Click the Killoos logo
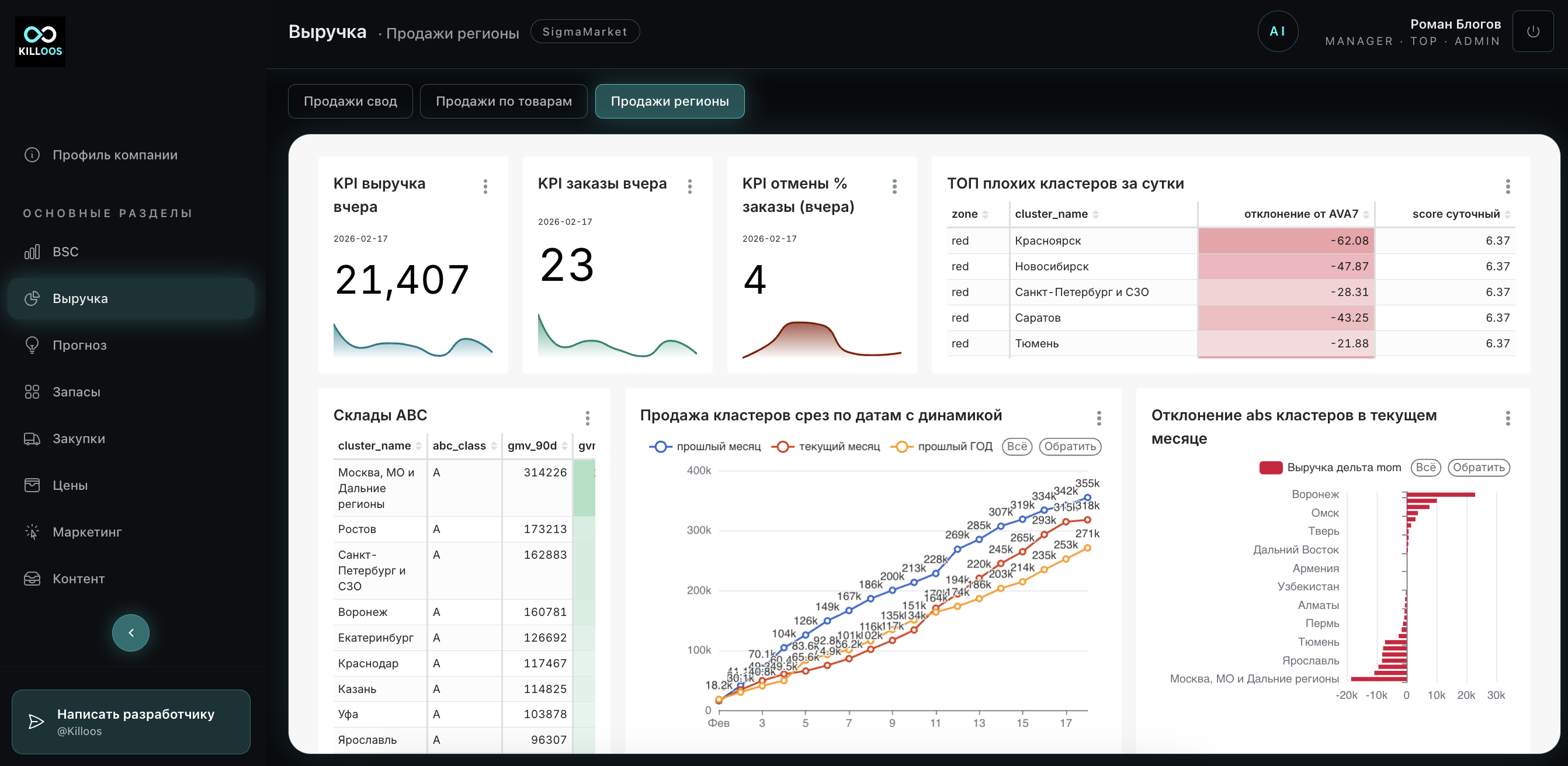 [x=40, y=41]
